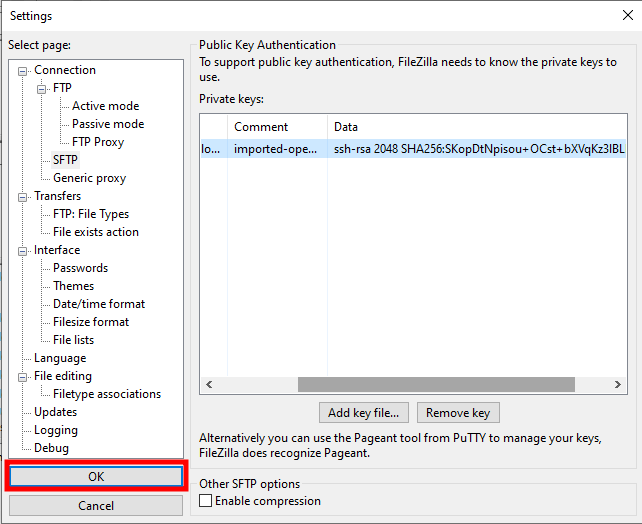Open the File lists page

click(x=73, y=340)
